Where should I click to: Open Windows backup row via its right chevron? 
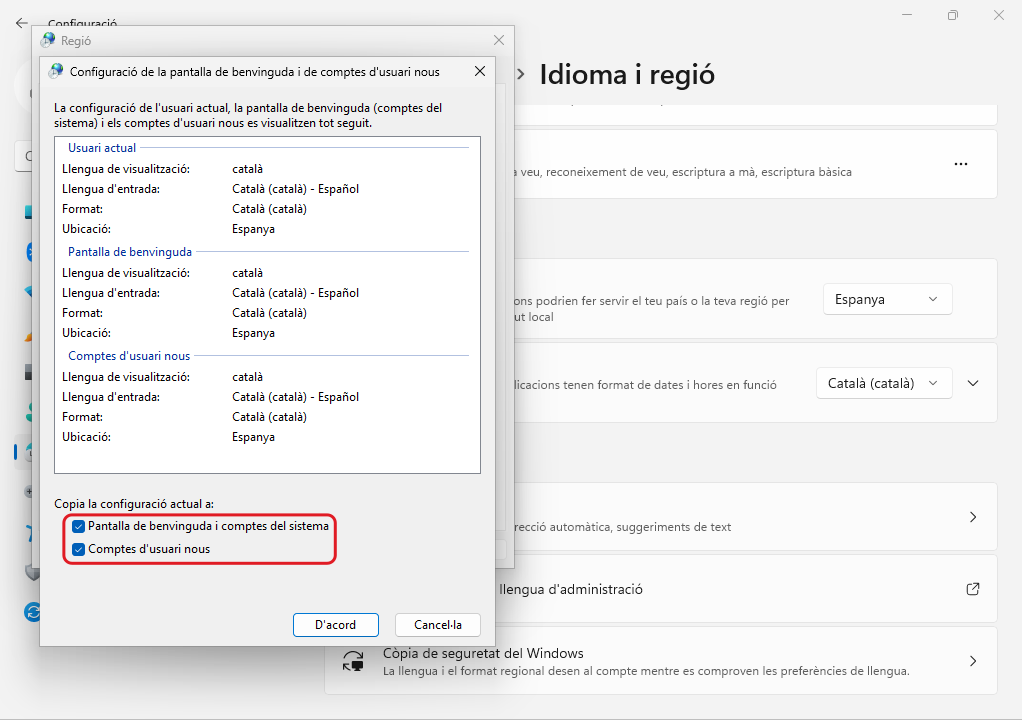pos(973,661)
